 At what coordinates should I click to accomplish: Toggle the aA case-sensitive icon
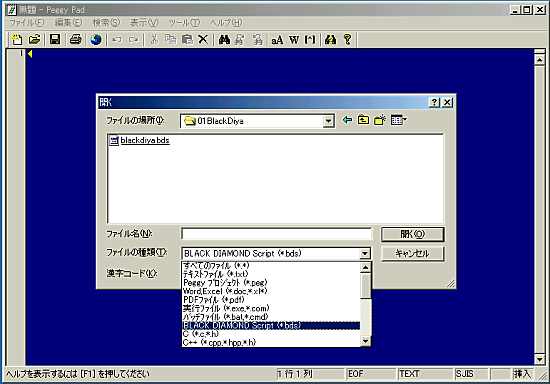[x=277, y=40]
